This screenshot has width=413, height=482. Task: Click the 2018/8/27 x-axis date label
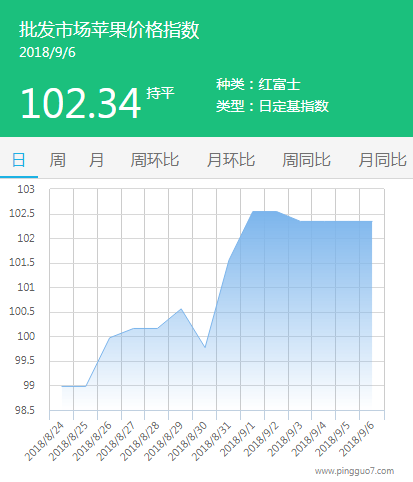116,441
